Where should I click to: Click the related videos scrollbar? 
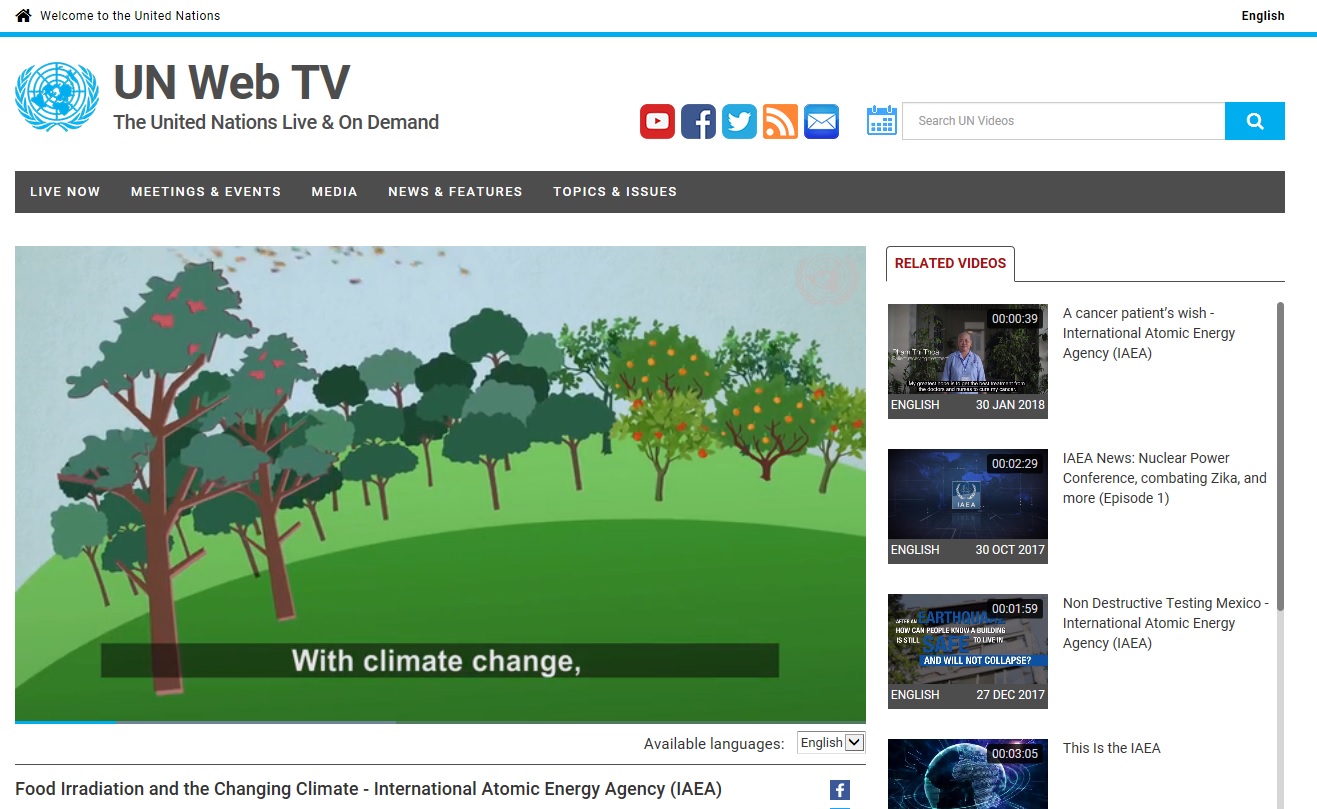[1280, 457]
